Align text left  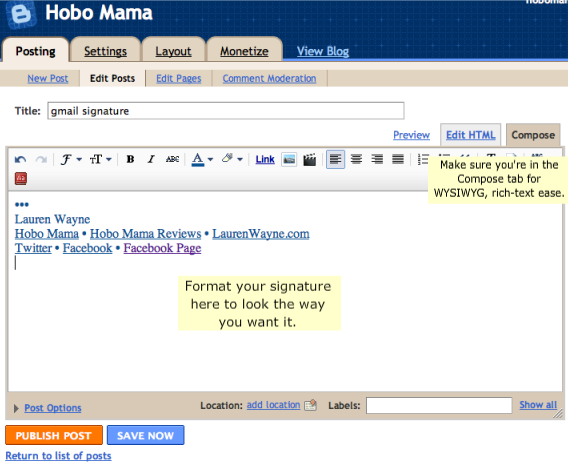(x=335, y=159)
